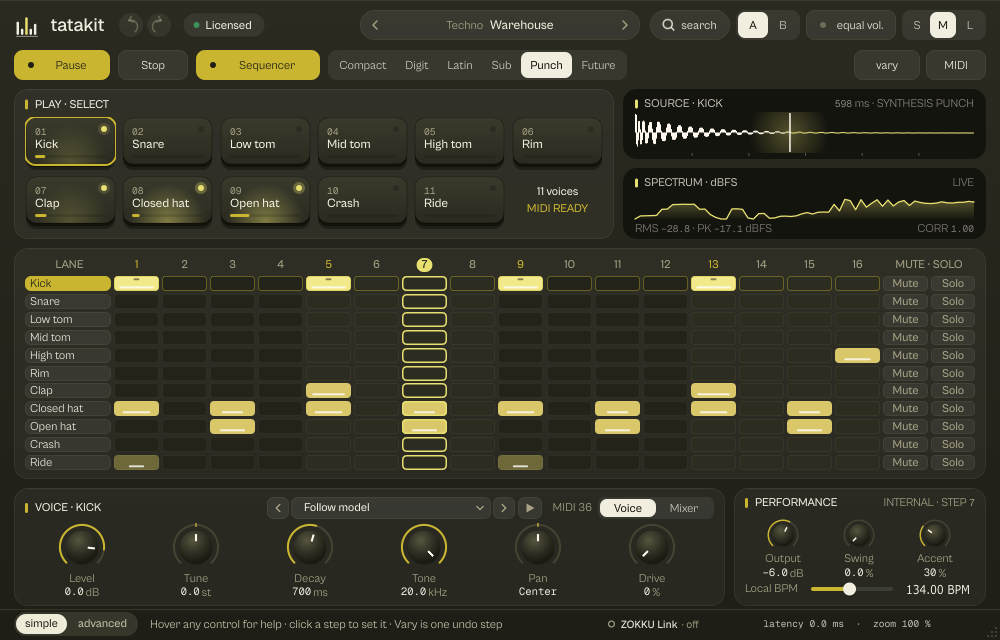Toggle Kick lane step 2
The width and height of the screenshot is (1000, 640).
[184, 283]
